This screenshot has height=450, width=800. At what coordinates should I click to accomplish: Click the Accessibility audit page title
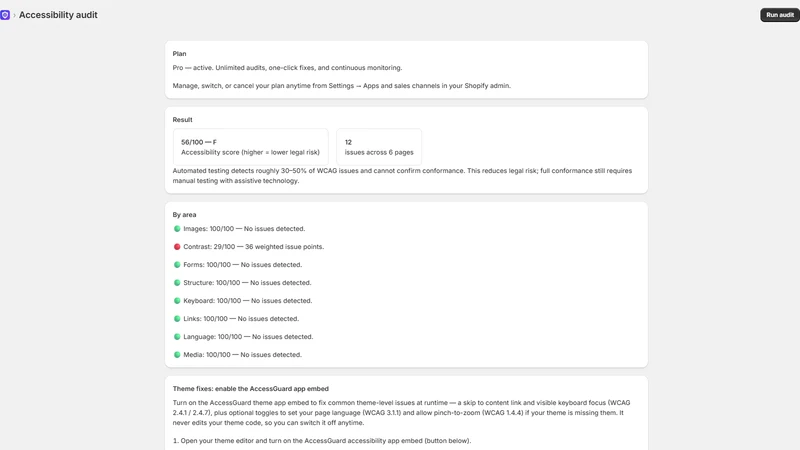(58, 15)
